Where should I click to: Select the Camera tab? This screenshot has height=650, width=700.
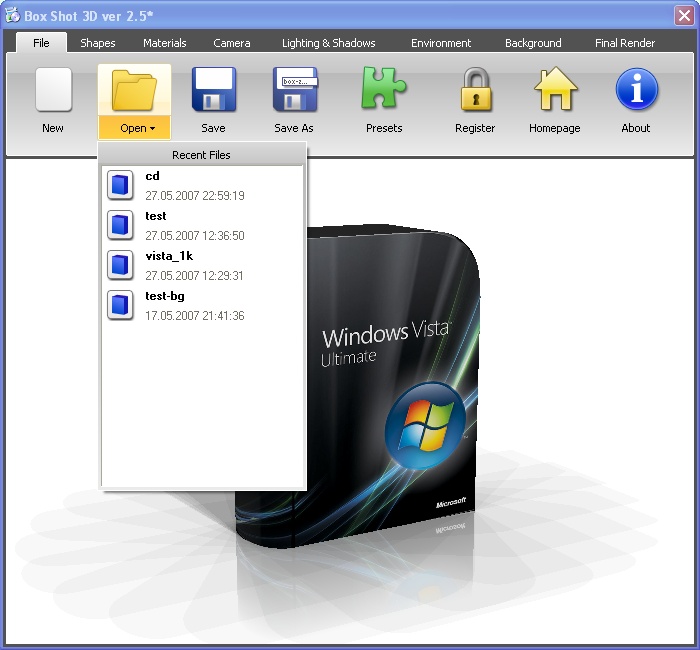click(231, 43)
